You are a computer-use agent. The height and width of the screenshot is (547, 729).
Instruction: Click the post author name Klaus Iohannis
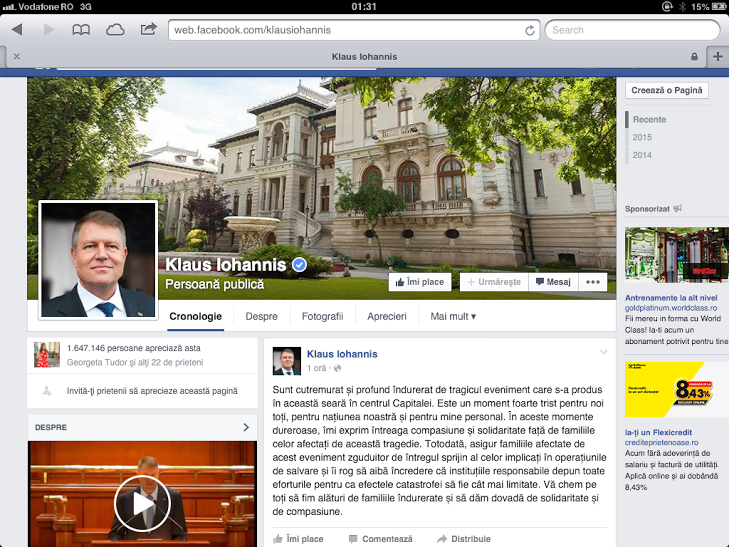pos(342,354)
